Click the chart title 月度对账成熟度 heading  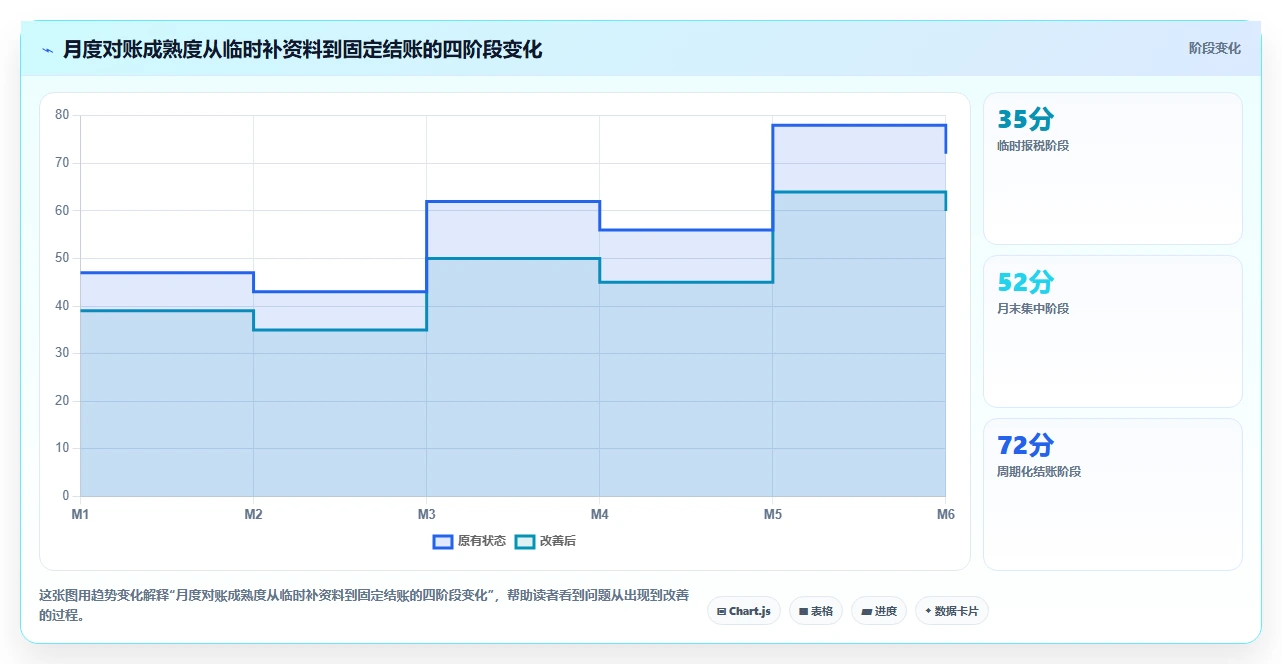coord(302,49)
